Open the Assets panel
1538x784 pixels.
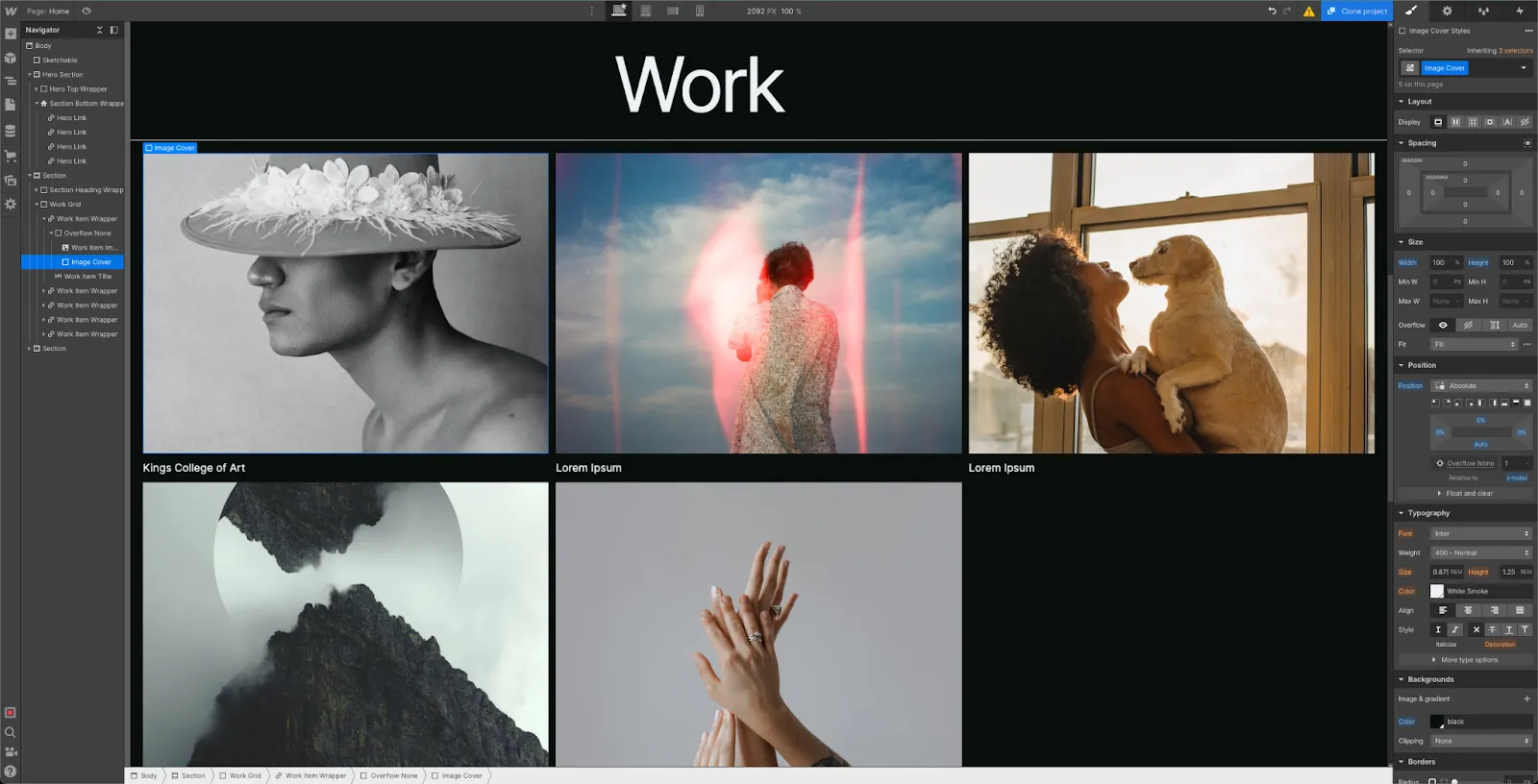tap(11, 180)
